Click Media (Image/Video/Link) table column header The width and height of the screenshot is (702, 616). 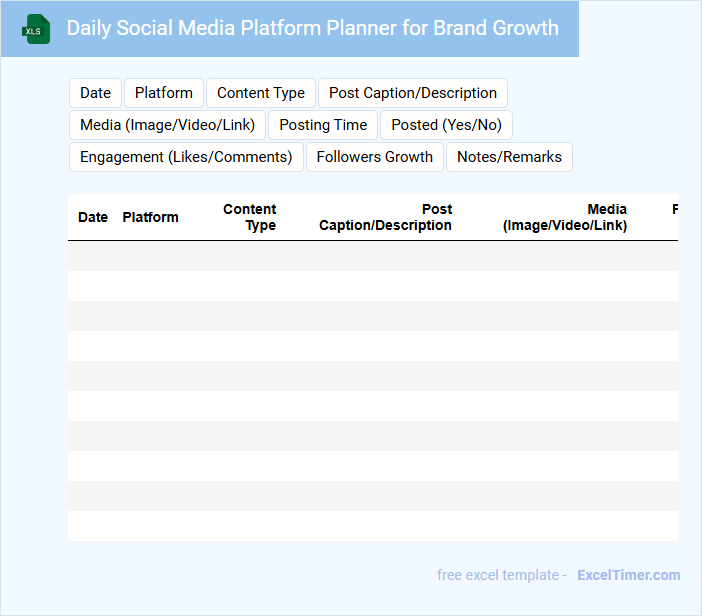click(x=565, y=217)
